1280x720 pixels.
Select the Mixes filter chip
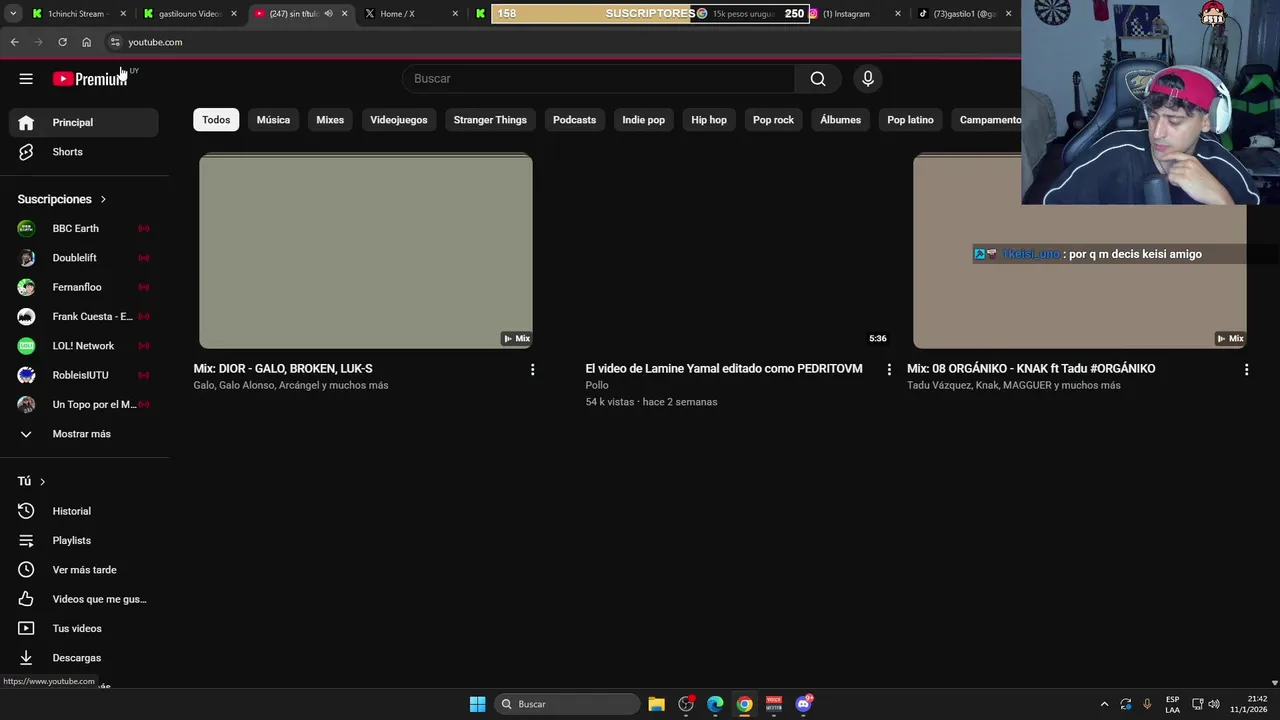click(330, 120)
